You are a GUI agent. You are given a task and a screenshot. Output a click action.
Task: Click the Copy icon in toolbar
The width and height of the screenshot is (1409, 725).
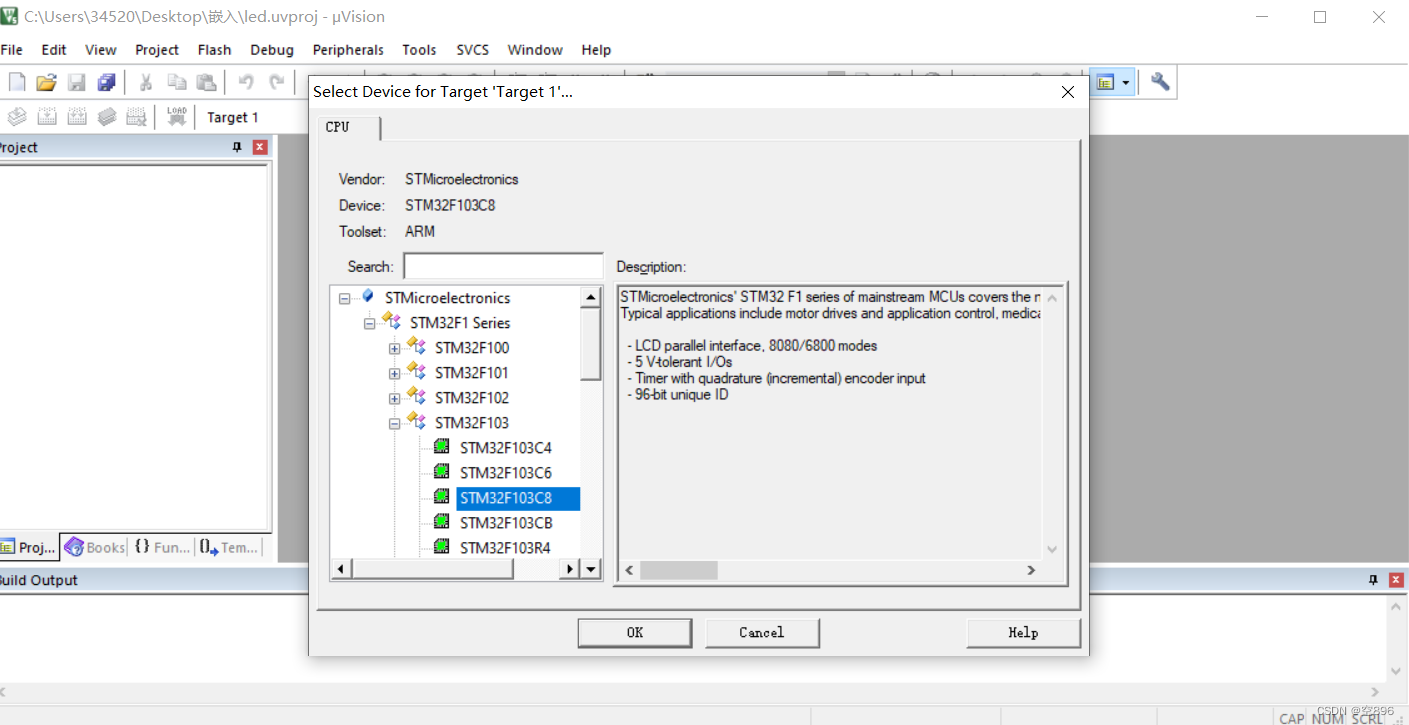(177, 82)
